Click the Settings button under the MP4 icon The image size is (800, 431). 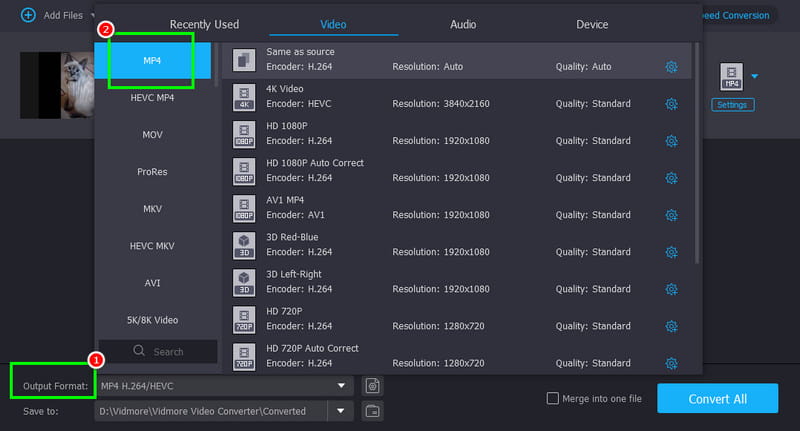click(733, 105)
